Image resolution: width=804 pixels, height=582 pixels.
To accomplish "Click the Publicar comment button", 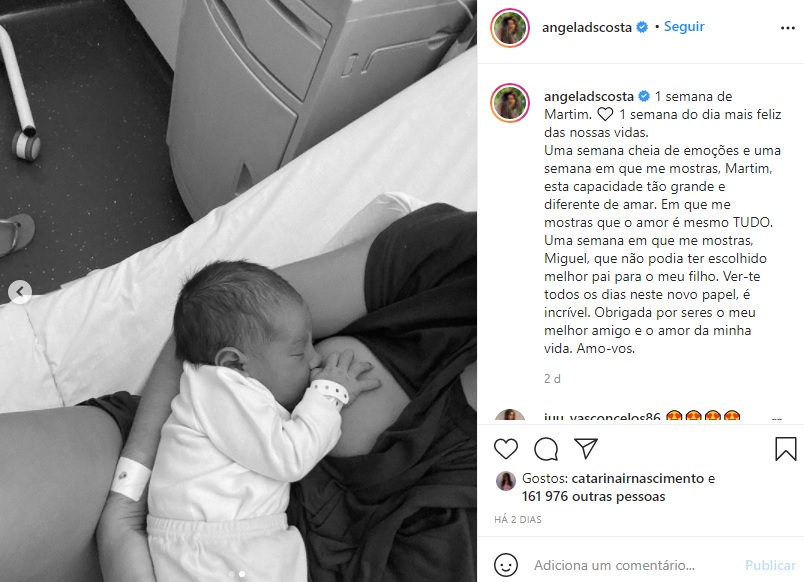I will coord(770,565).
